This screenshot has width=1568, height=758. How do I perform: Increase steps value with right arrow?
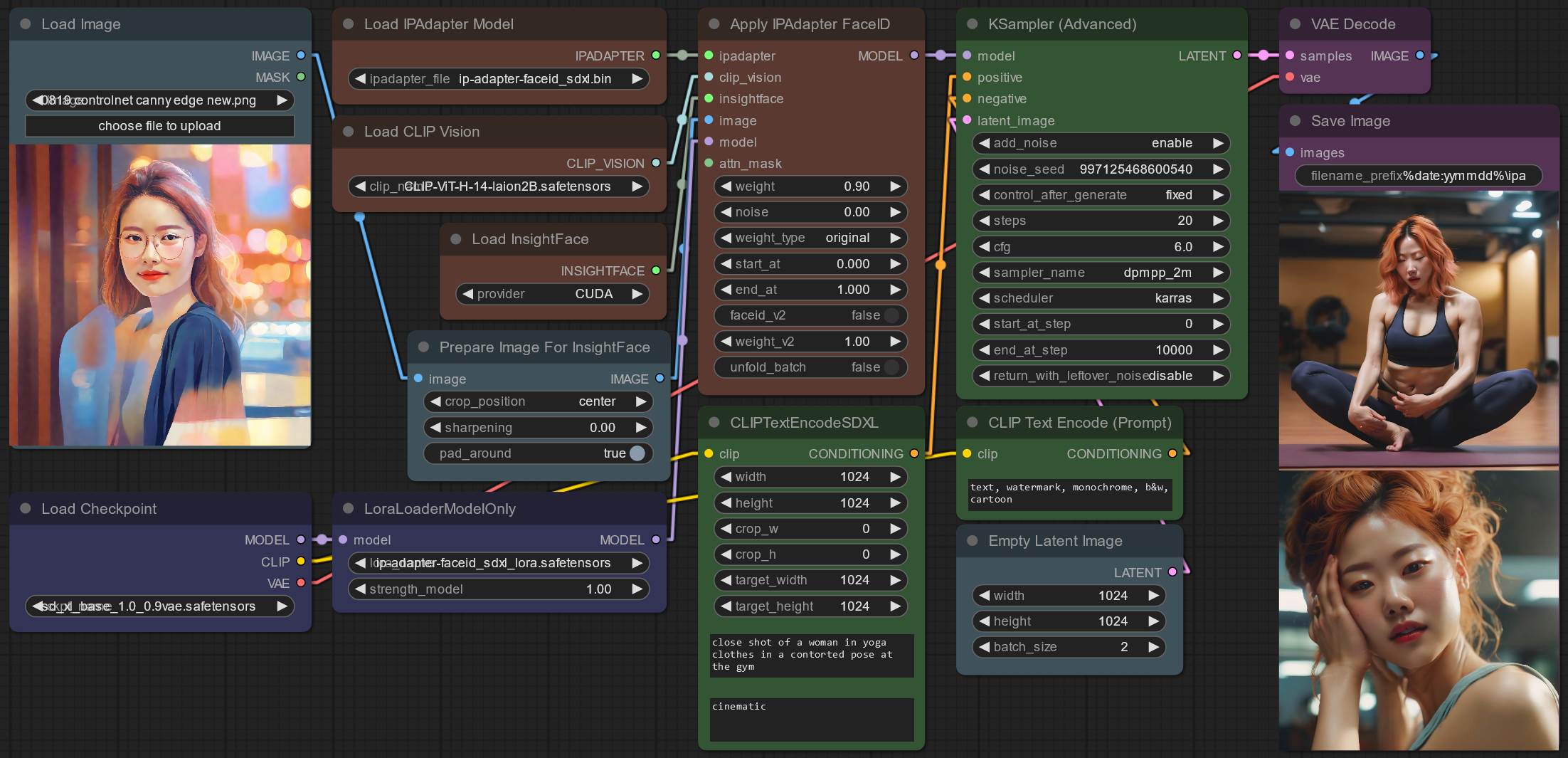pos(1218,221)
